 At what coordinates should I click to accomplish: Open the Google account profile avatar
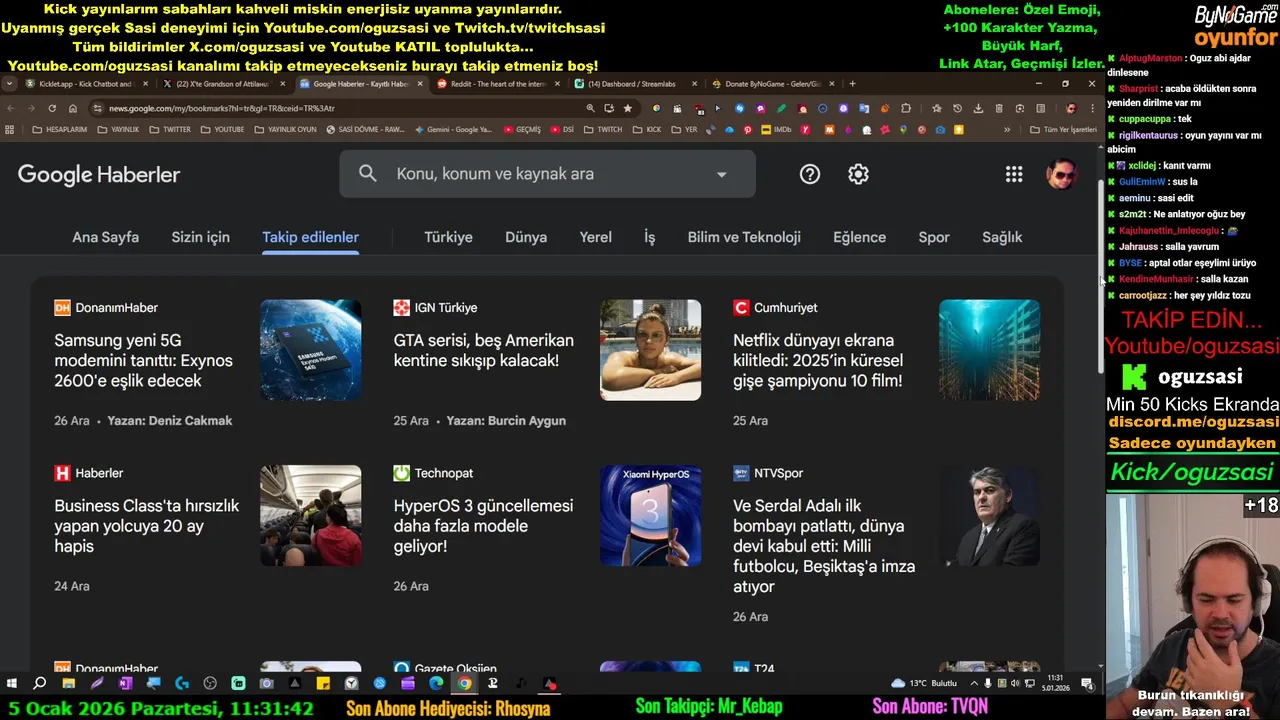(x=1061, y=174)
